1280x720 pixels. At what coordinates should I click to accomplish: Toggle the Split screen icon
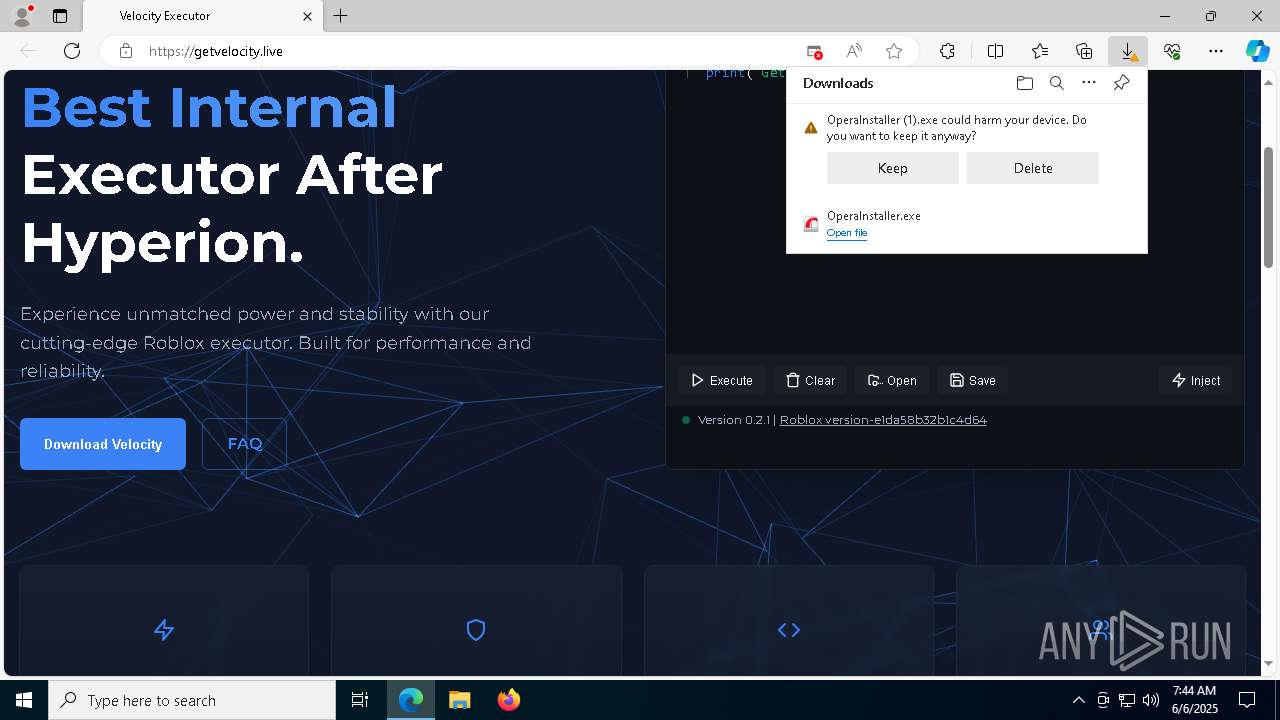pyautogui.click(x=995, y=51)
